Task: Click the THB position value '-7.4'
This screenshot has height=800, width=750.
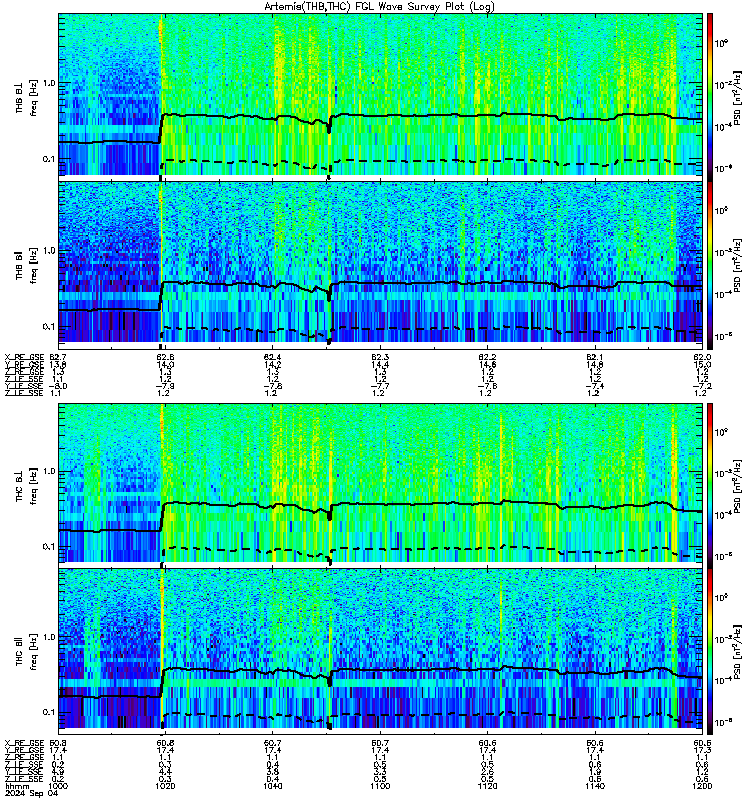Action: tap(595, 386)
